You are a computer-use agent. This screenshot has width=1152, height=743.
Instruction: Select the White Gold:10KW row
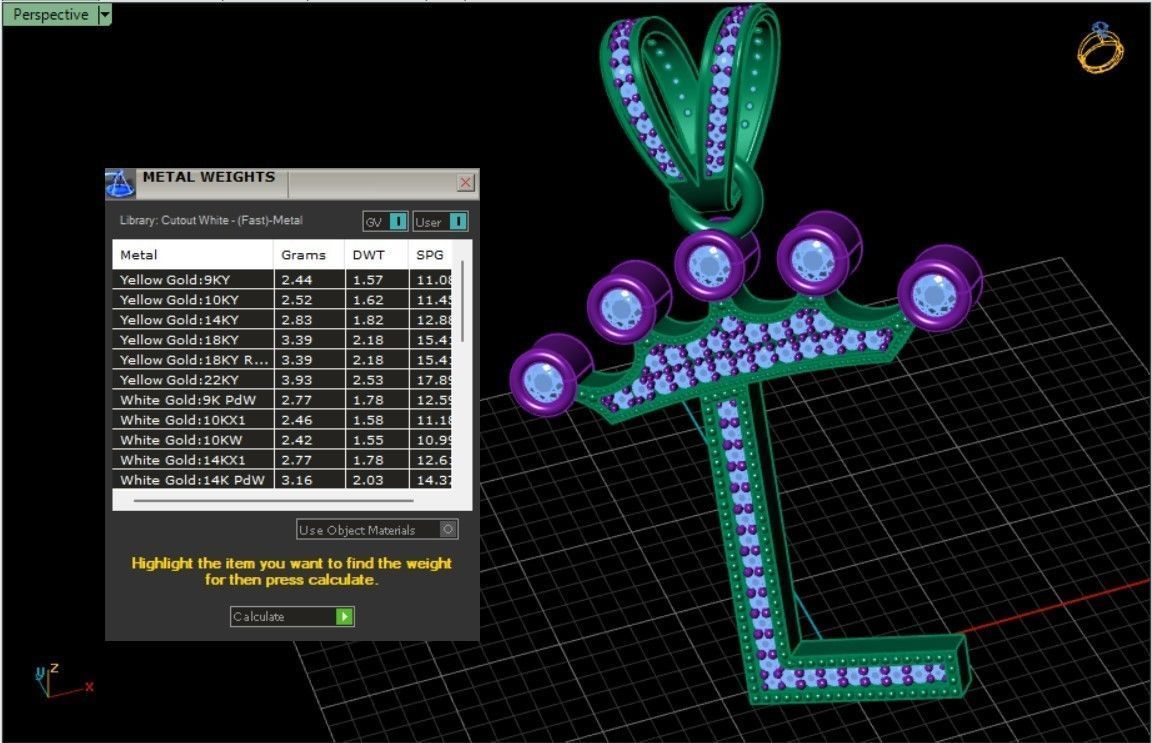click(282, 439)
